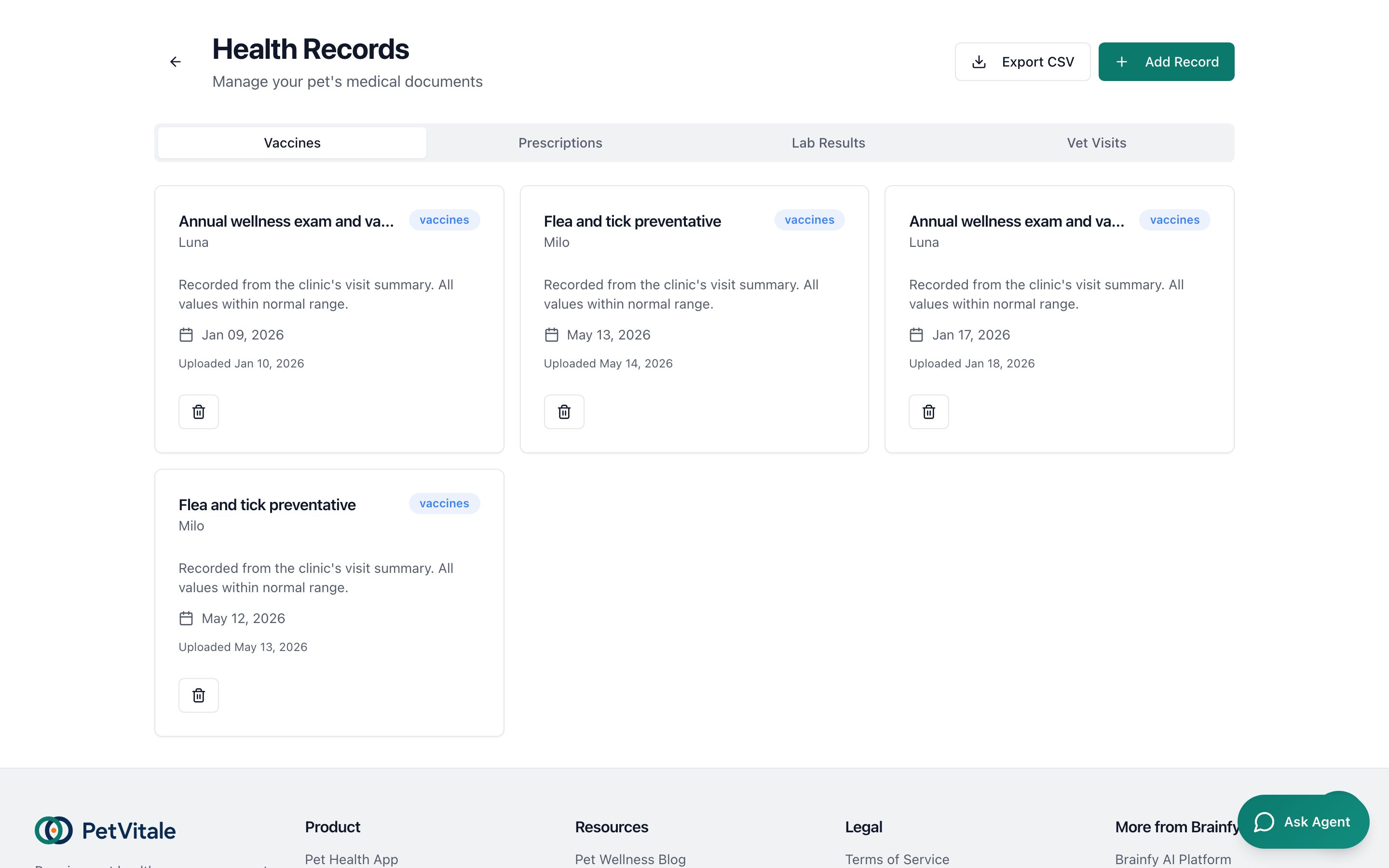Click calendar icon next to Jan 17, 2026

(917, 335)
